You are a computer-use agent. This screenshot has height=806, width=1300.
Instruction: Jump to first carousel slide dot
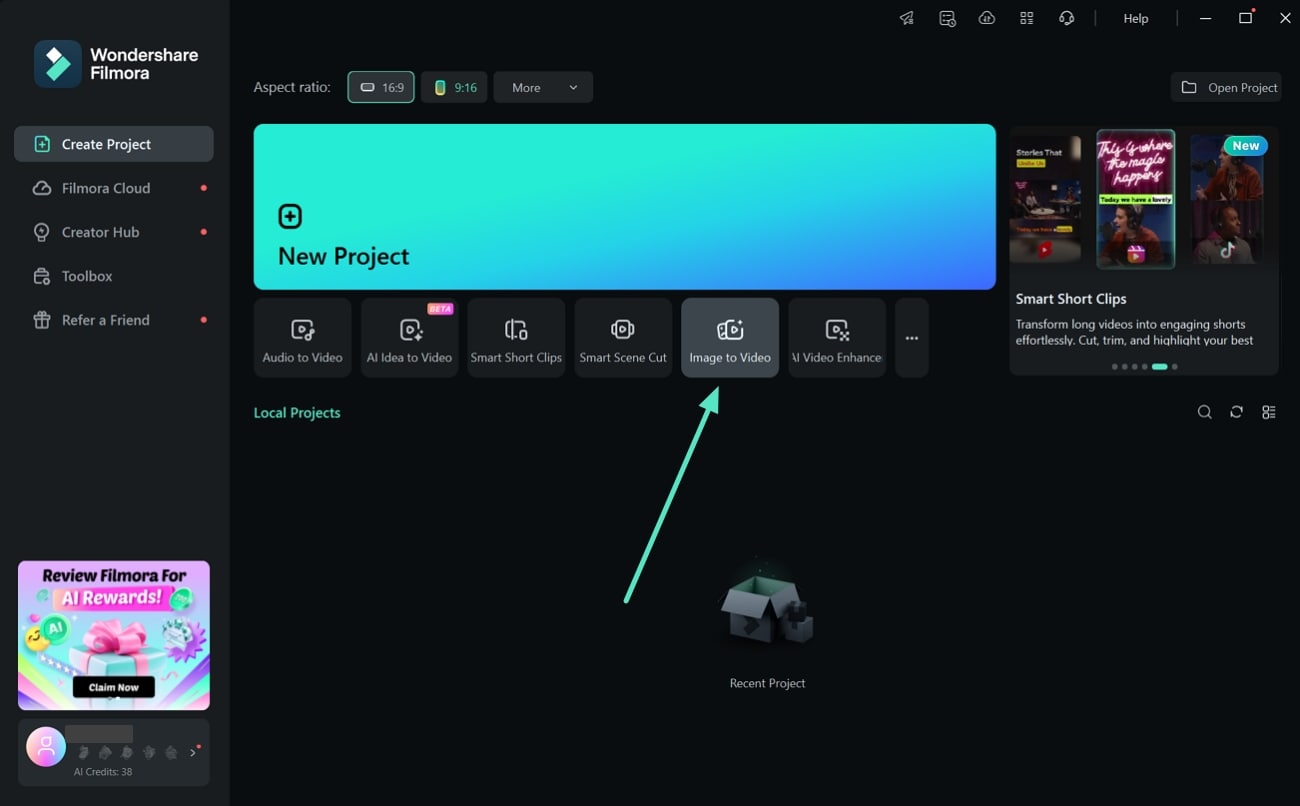(1115, 367)
